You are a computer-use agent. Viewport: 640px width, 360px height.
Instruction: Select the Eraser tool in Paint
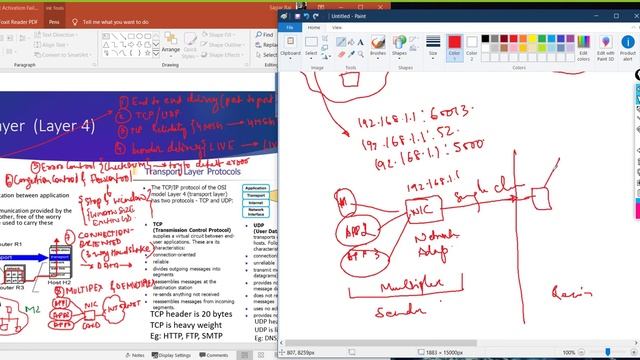click(x=341, y=54)
